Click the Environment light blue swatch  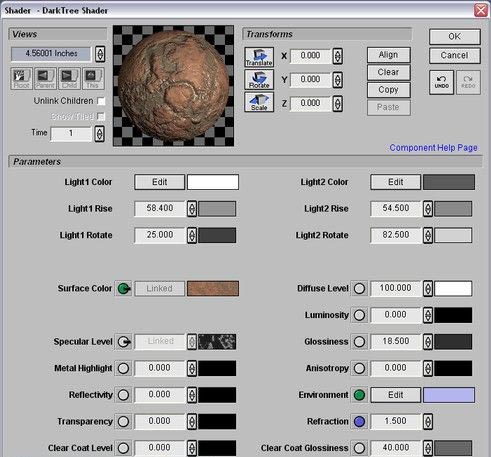pos(449,395)
